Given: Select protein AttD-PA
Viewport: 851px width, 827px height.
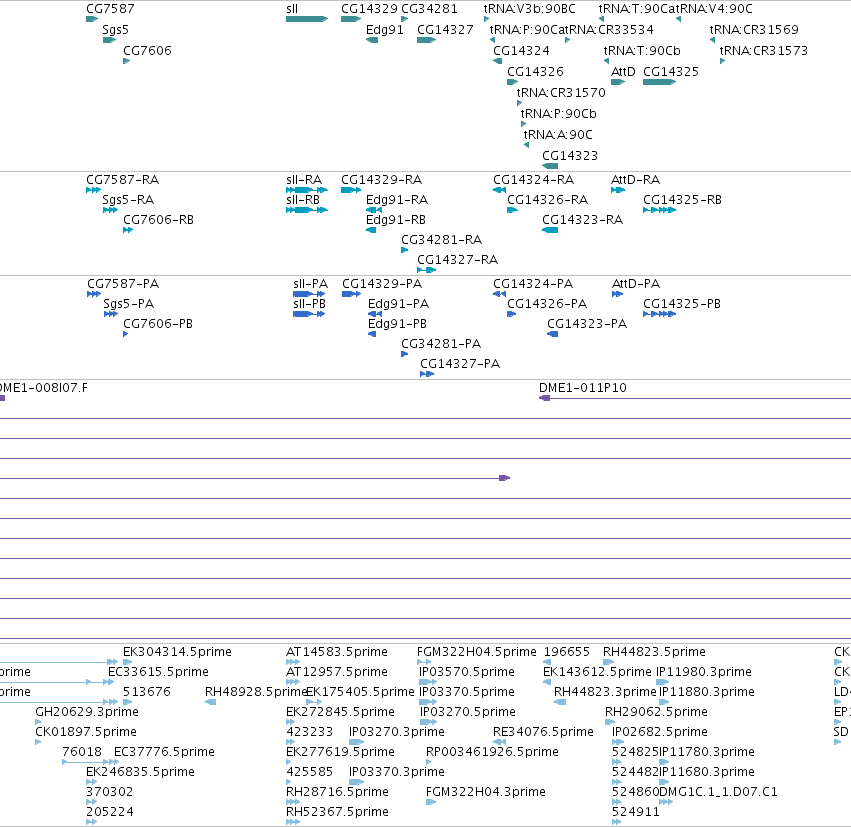Looking at the screenshot, I should pos(636,284).
